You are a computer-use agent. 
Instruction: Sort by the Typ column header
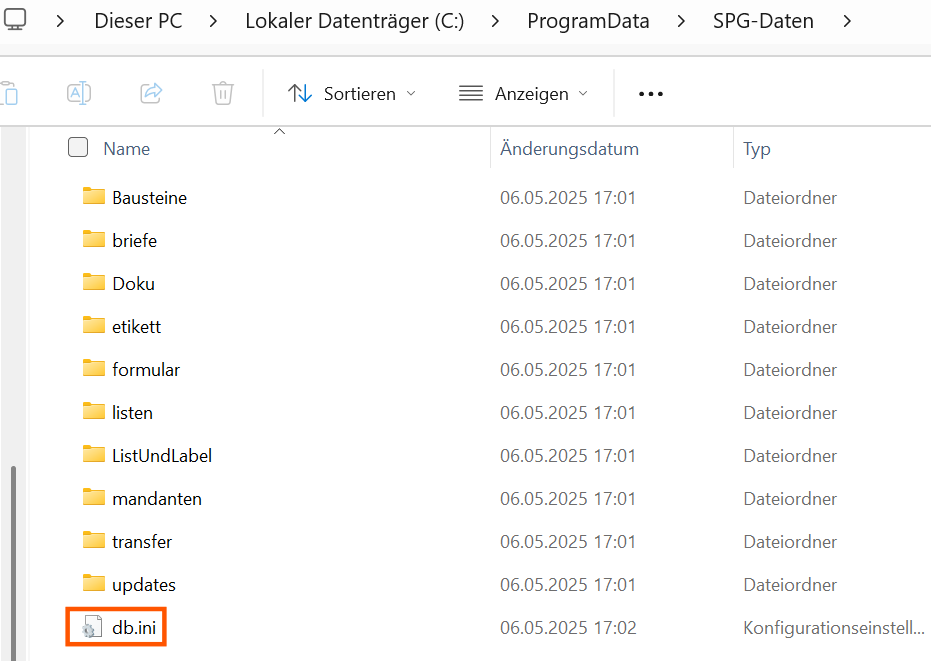pyautogui.click(x=756, y=149)
